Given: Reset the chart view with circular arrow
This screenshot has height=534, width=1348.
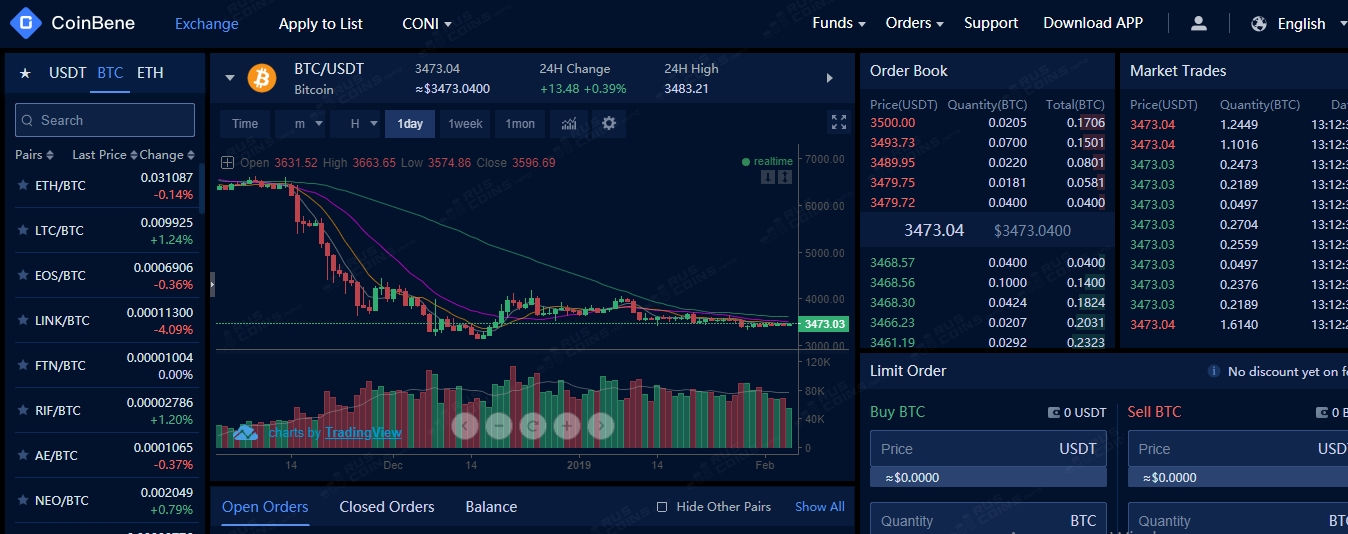Looking at the screenshot, I should [x=532, y=426].
